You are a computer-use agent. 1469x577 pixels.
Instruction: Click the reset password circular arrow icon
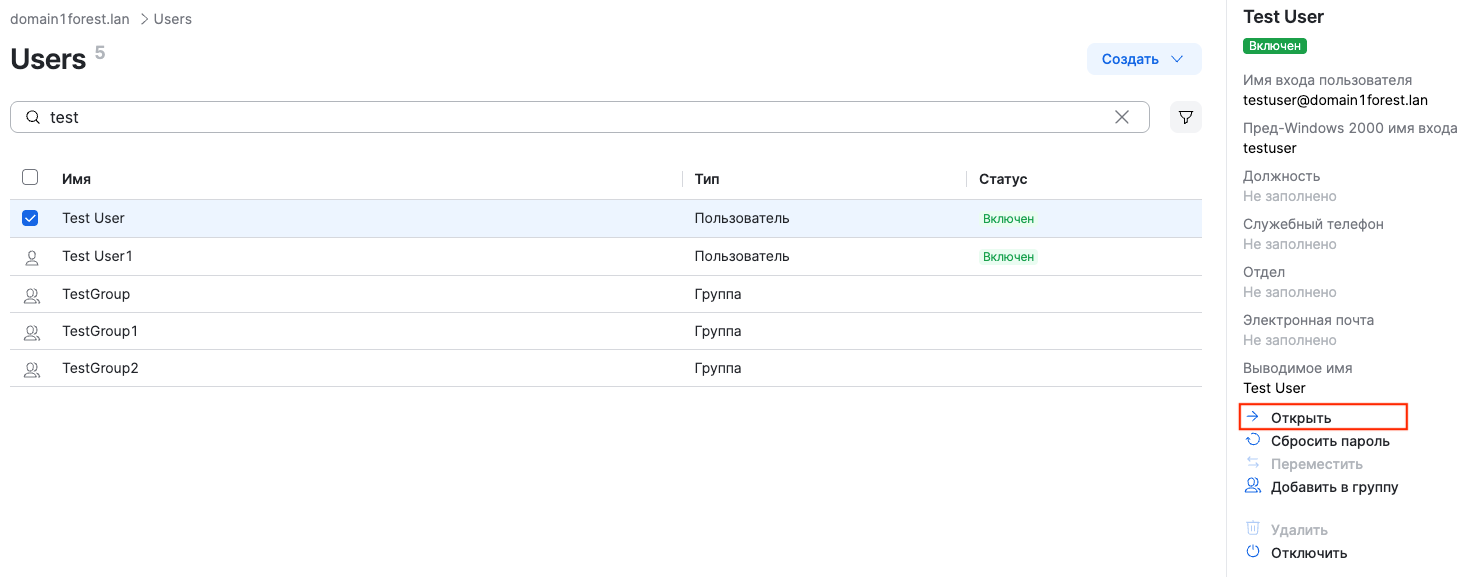click(x=1252, y=440)
